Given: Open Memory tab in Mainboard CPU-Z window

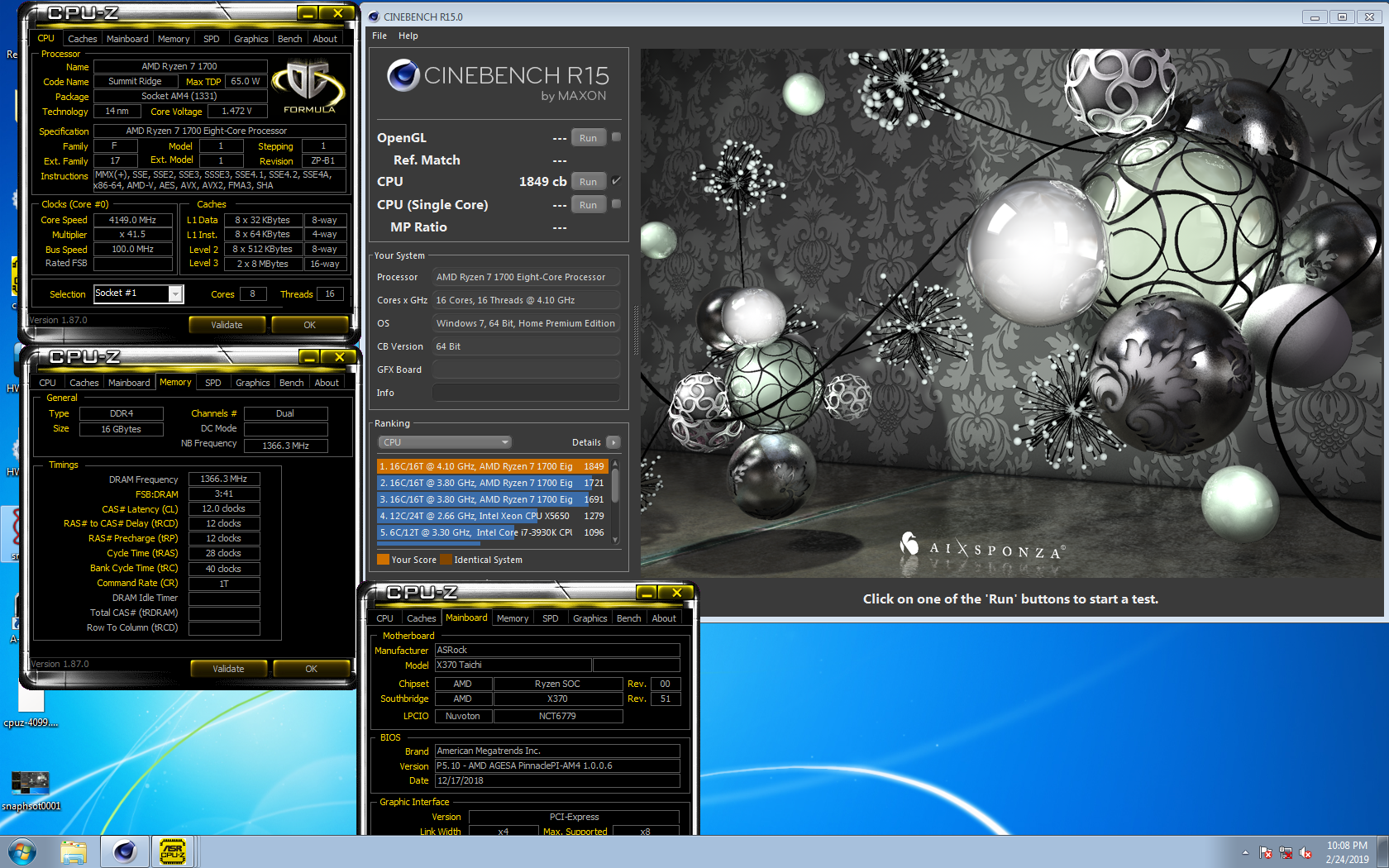Looking at the screenshot, I should coord(513,618).
